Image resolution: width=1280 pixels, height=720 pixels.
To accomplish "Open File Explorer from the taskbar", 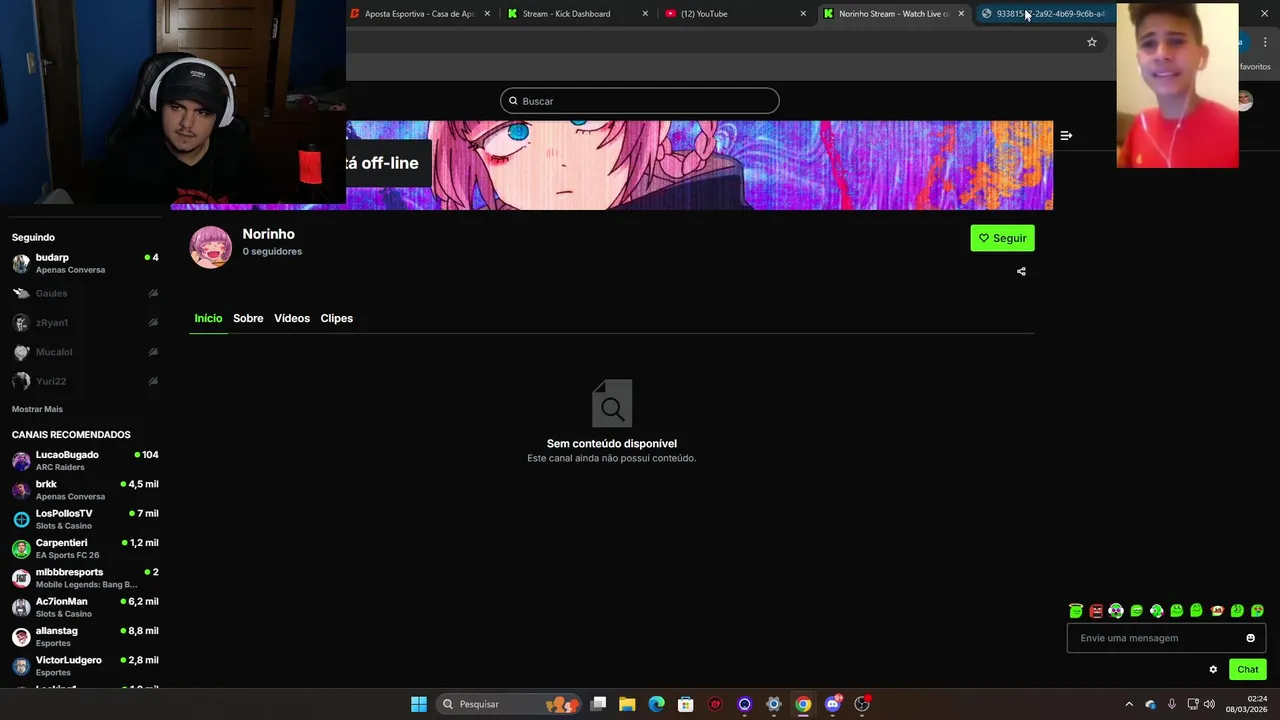I will click(627, 704).
